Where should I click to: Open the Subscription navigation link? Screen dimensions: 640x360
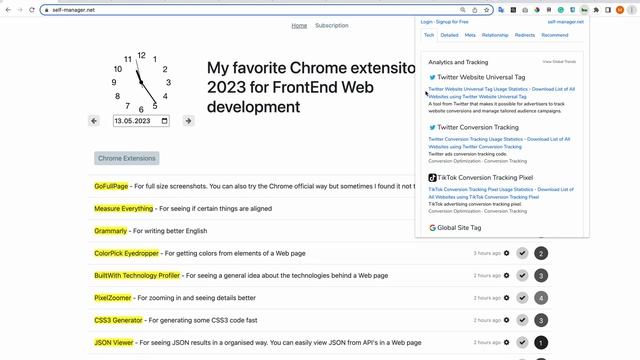pyautogui.click(x=332, y=25)
